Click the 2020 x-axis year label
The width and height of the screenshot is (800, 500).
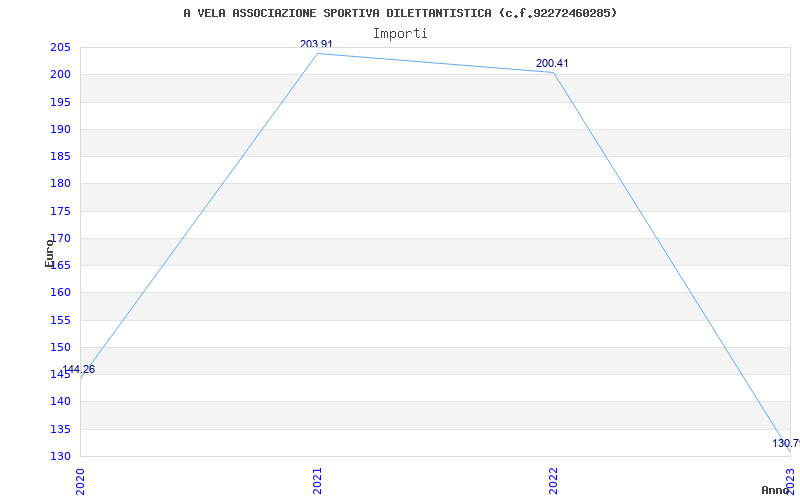pos(80,482)
